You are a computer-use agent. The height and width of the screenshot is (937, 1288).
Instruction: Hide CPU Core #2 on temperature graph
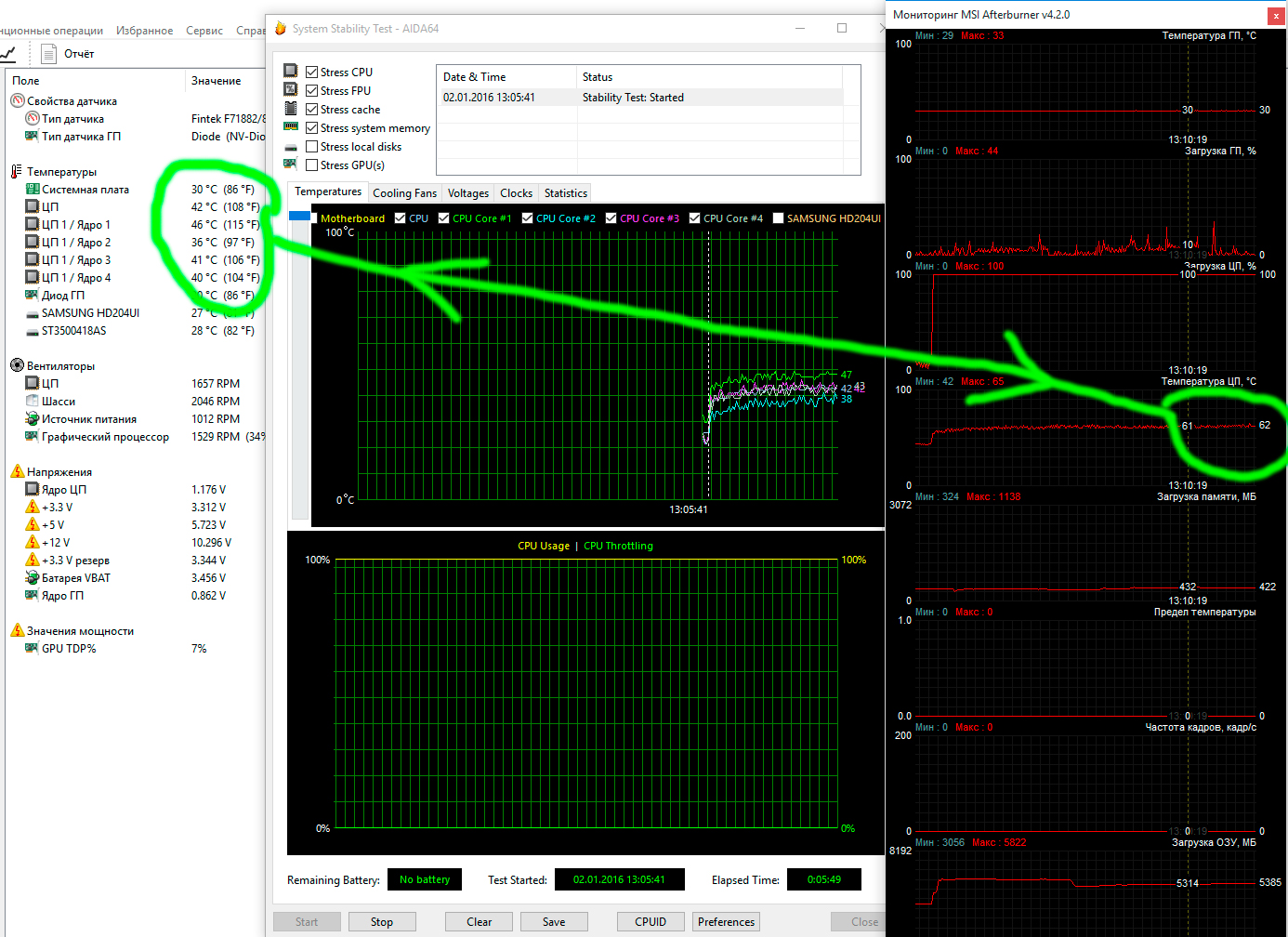tap(528, 218)
